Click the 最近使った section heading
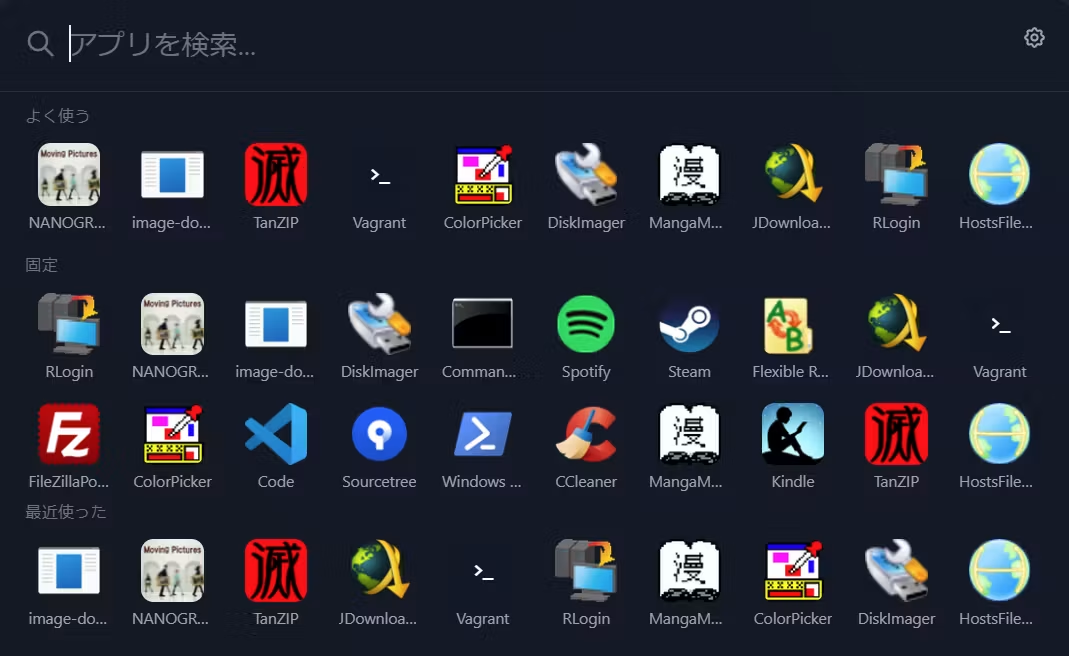Screen dimensions: 1069x656 [x=66, y=511]
